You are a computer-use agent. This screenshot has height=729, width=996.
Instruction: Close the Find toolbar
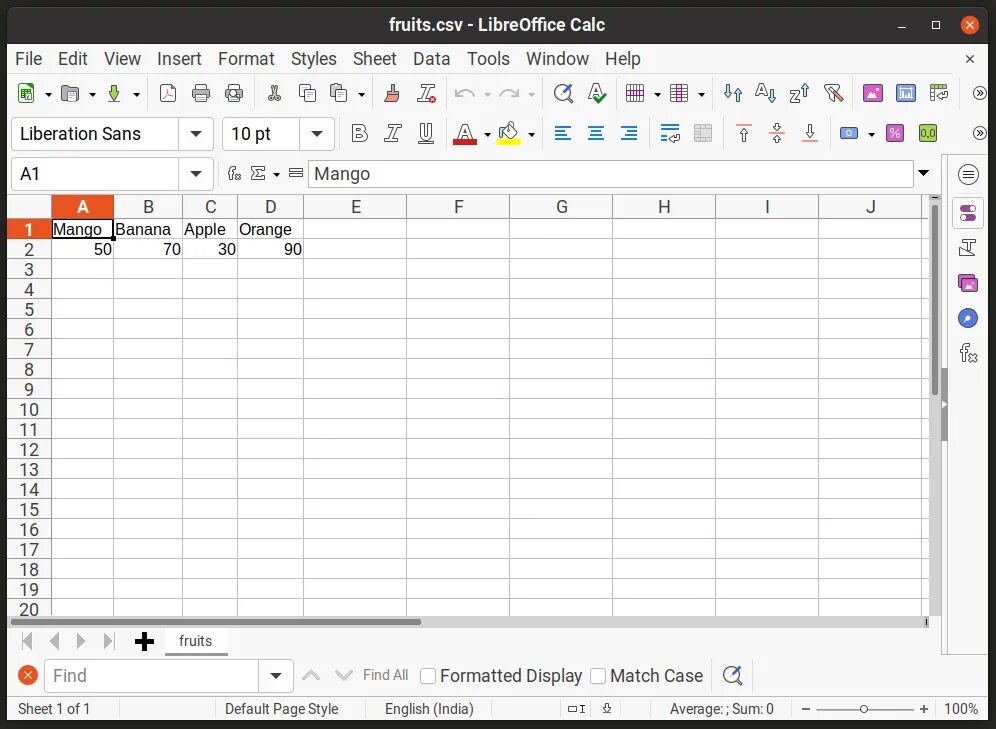point(27,675)
